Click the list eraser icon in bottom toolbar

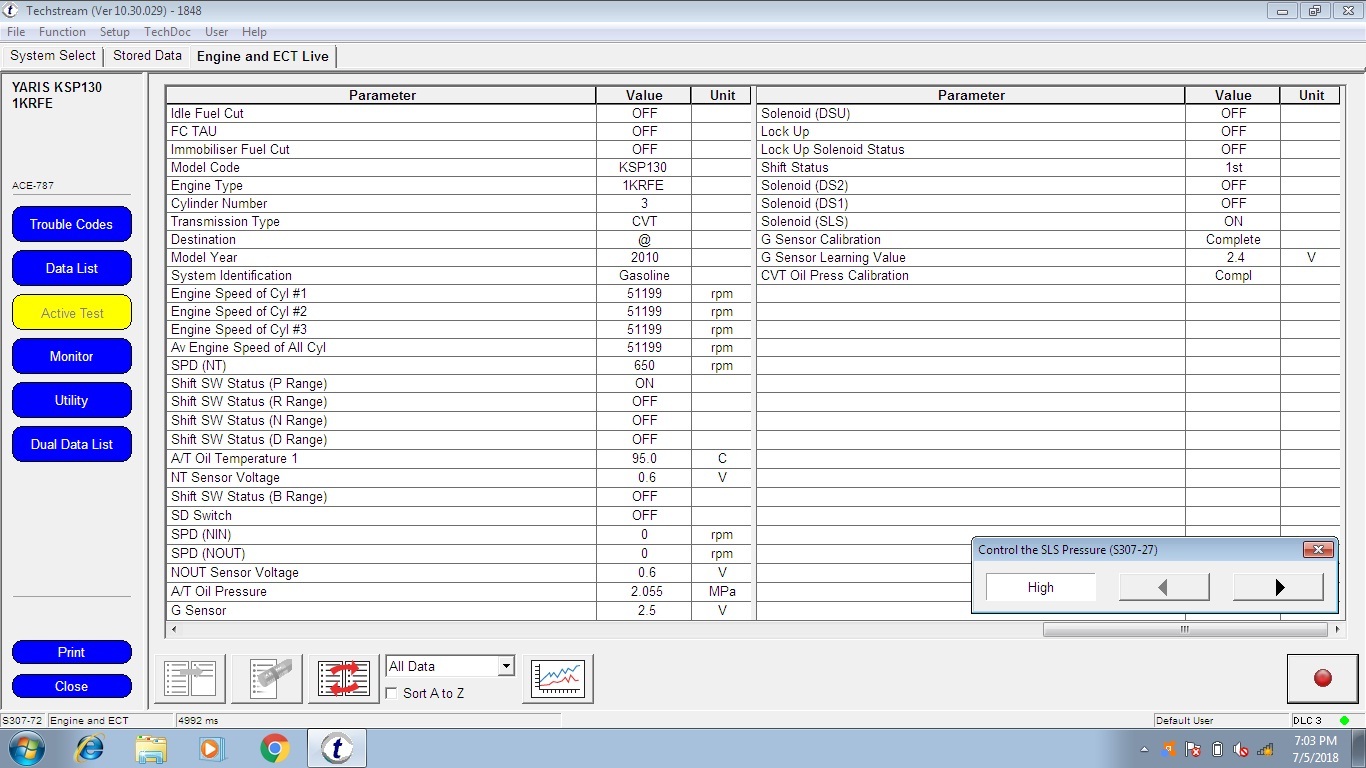point(267,679)
